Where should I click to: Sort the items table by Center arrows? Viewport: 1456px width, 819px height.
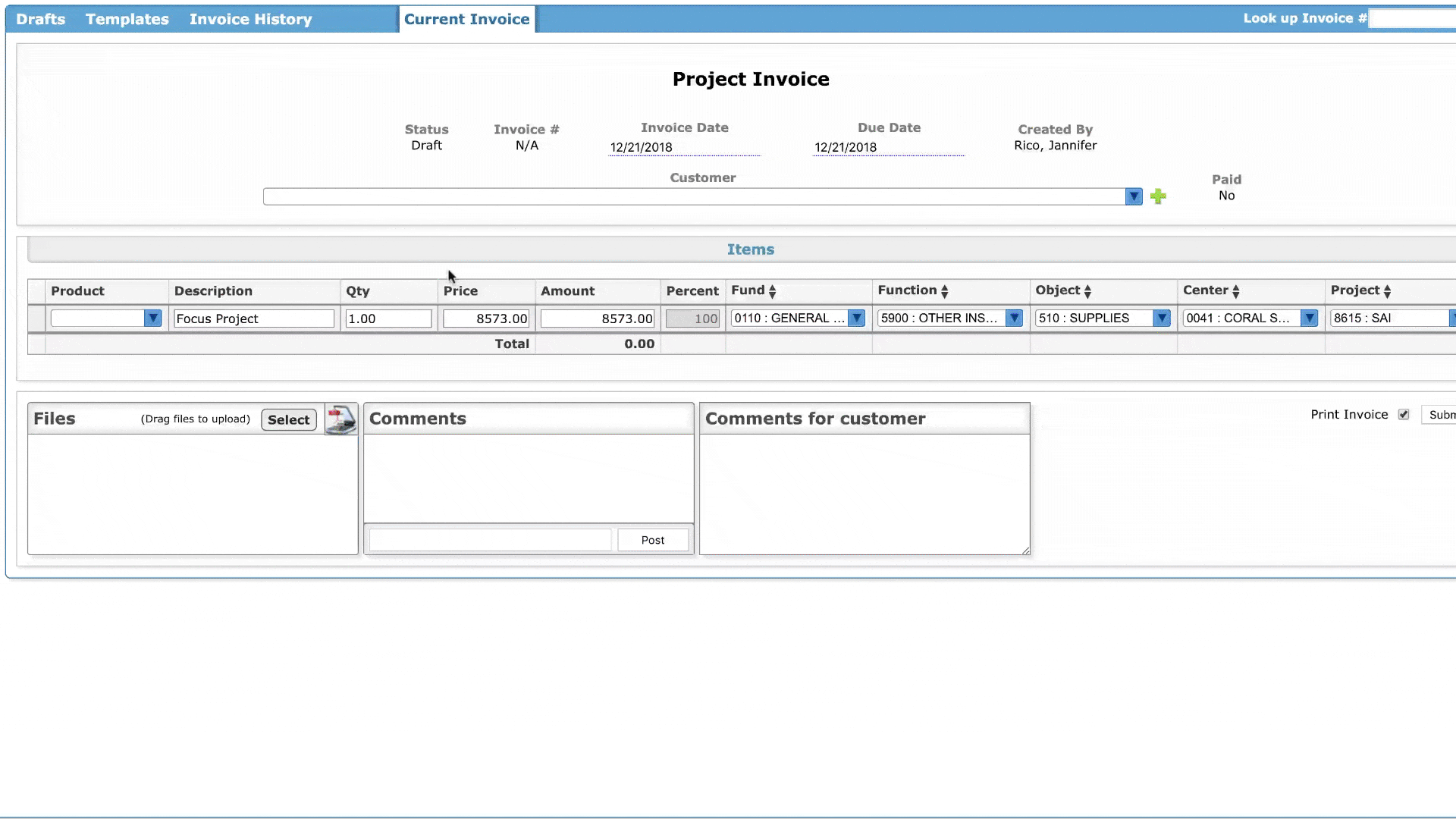click(x=1235, y=291)
